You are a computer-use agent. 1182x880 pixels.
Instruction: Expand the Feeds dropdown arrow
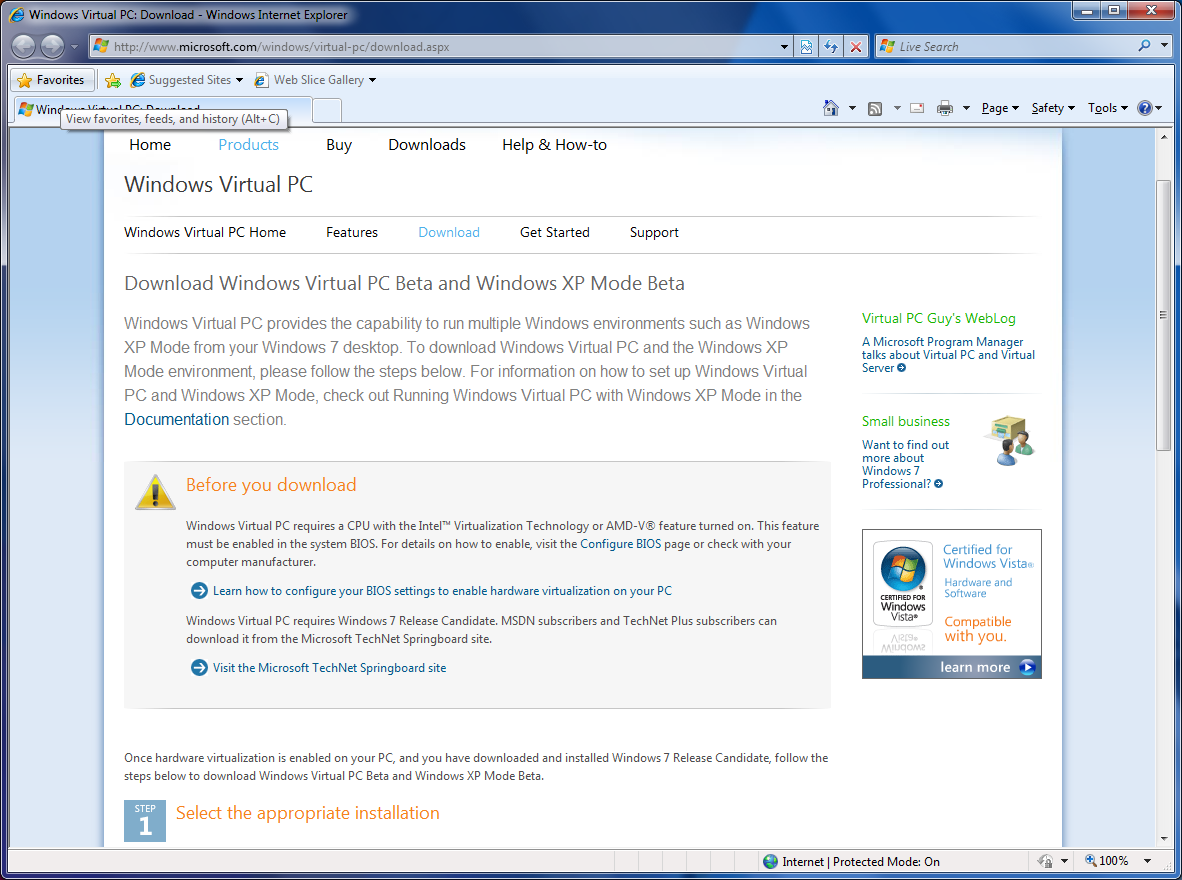897,109
